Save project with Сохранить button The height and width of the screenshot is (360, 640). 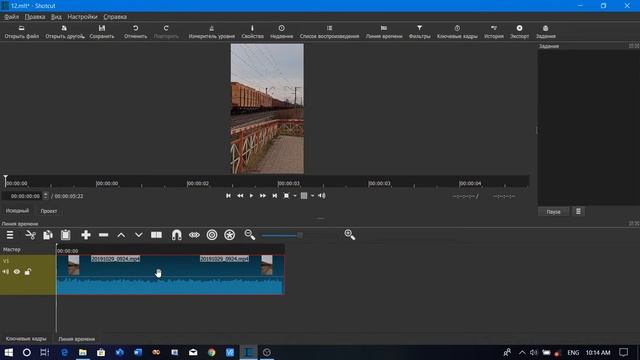tap(102, 32)
